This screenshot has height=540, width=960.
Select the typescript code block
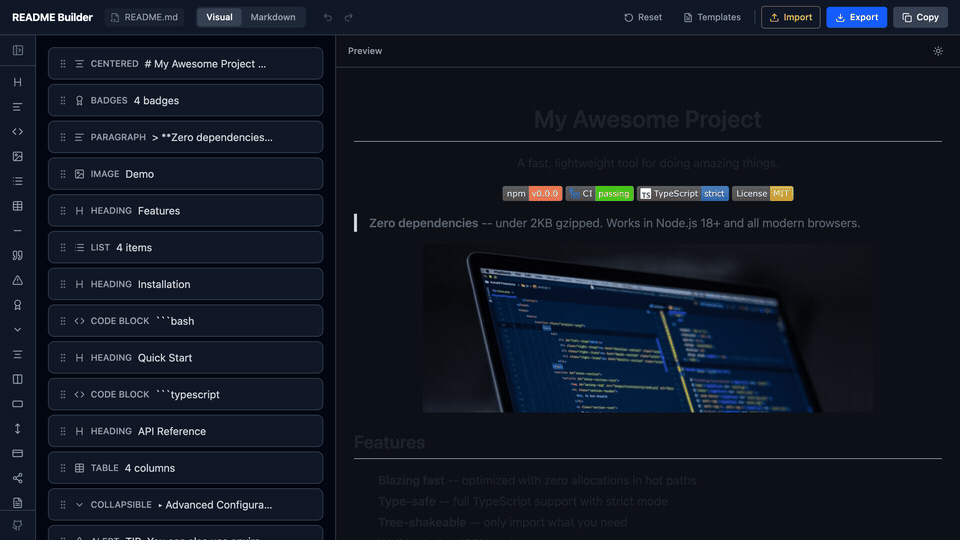pos(186,394)
